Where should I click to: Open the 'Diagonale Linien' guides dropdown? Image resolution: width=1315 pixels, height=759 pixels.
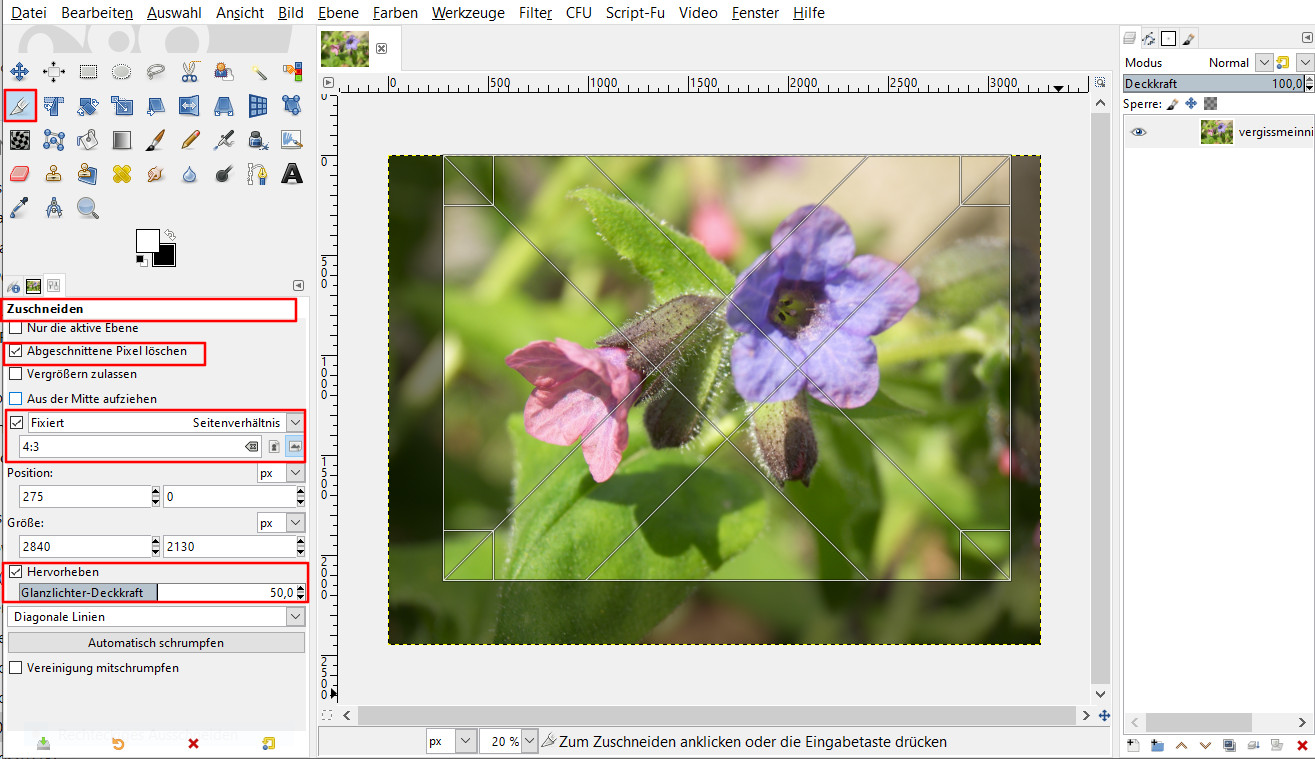155,617
